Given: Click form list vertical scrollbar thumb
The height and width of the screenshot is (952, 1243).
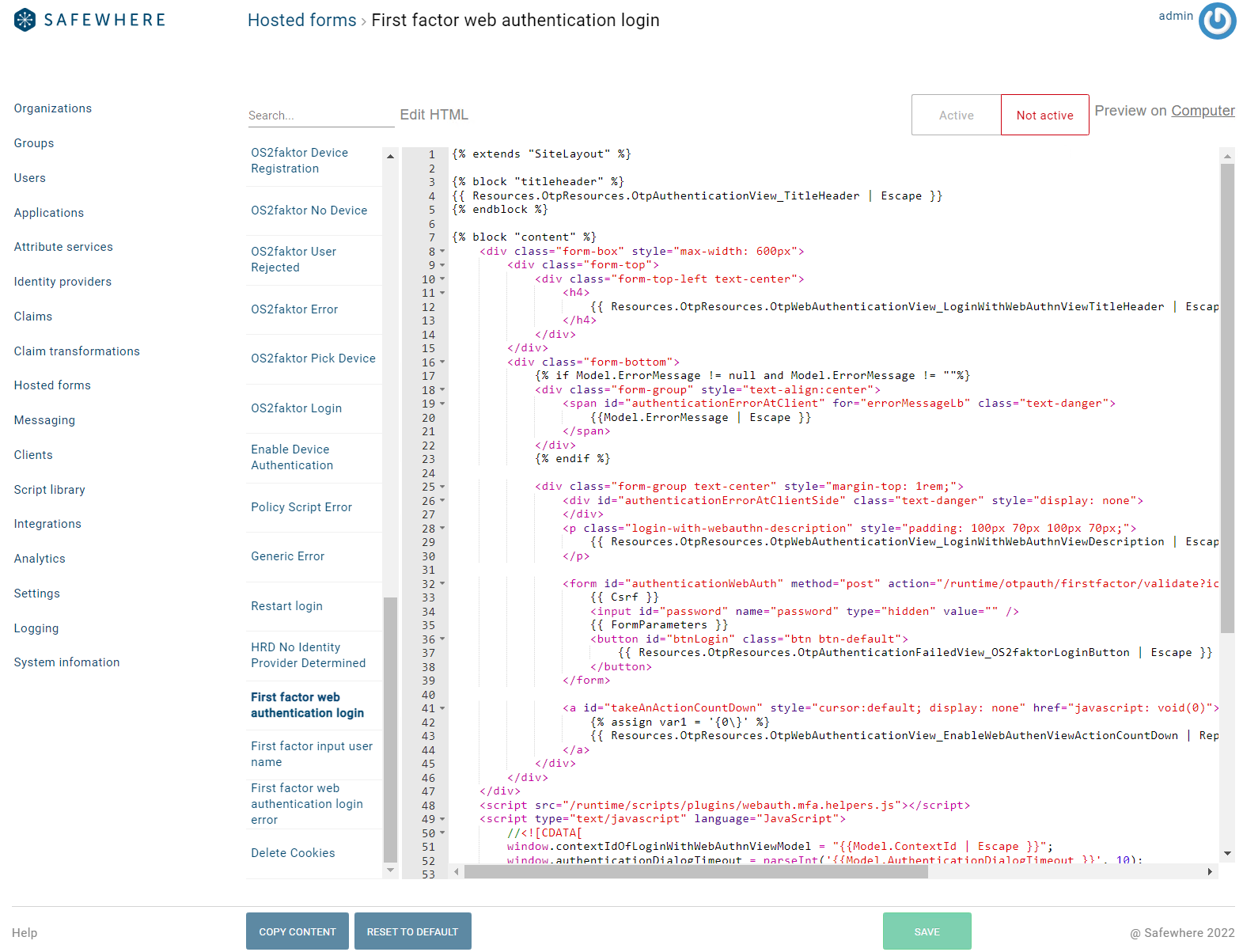Looking at the screenshot, I should coord(390,730).
